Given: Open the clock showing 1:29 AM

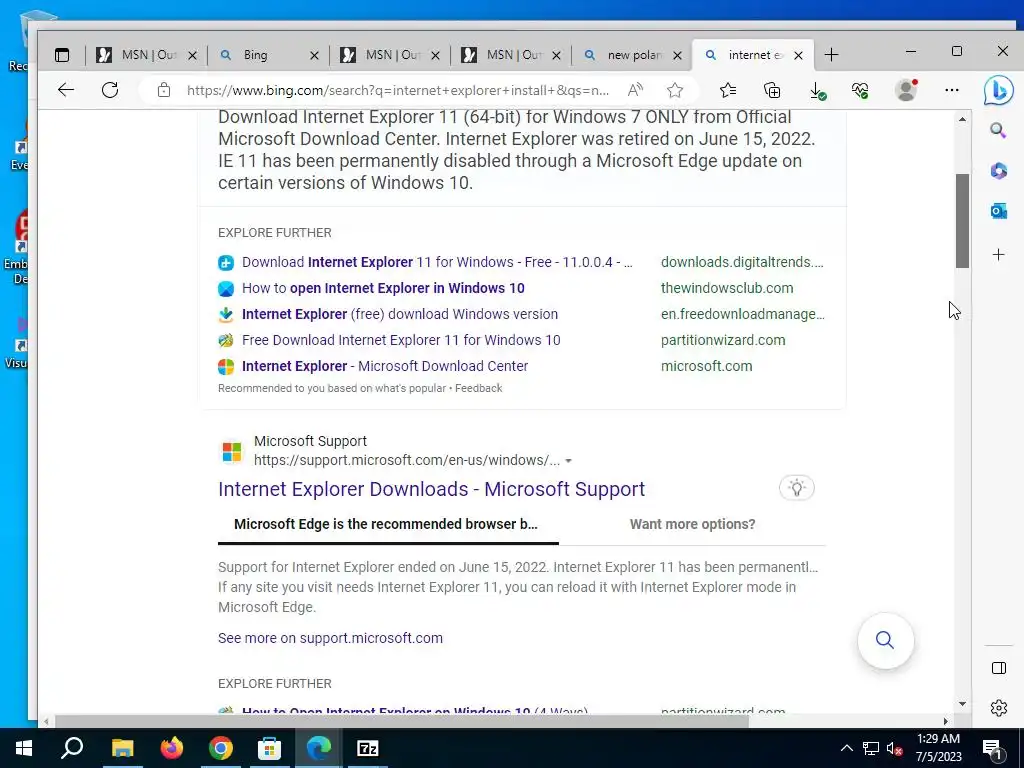Looking at the screenshot, I should [938, 748].
